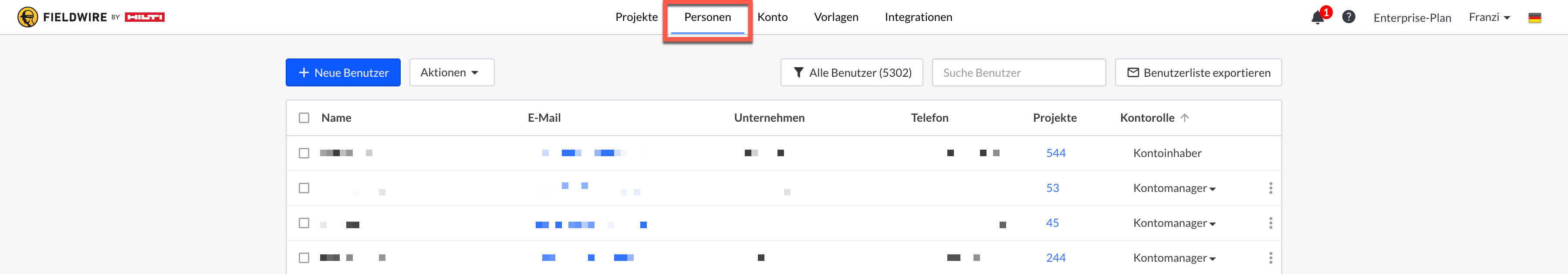Viewport: 1568px width, 274px height.
Task: Click the help question mark icon
Action: click(x=1348, y=17)
